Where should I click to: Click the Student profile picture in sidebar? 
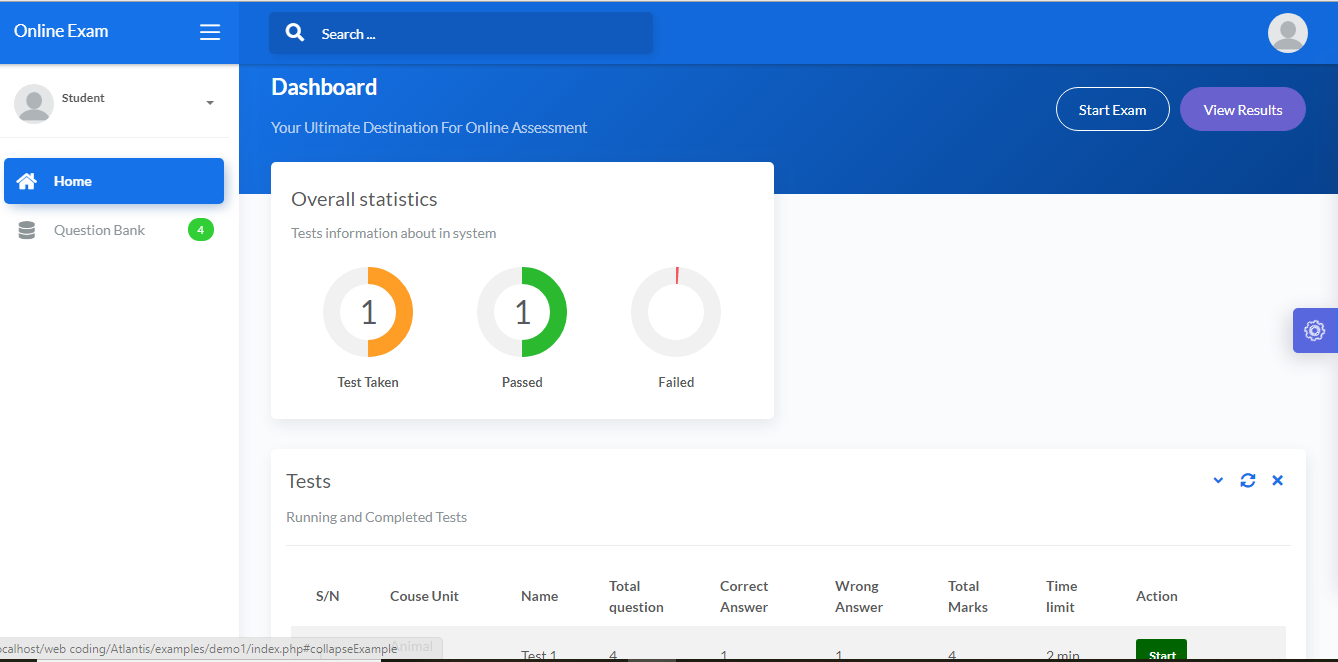click(x=33, y=103)
